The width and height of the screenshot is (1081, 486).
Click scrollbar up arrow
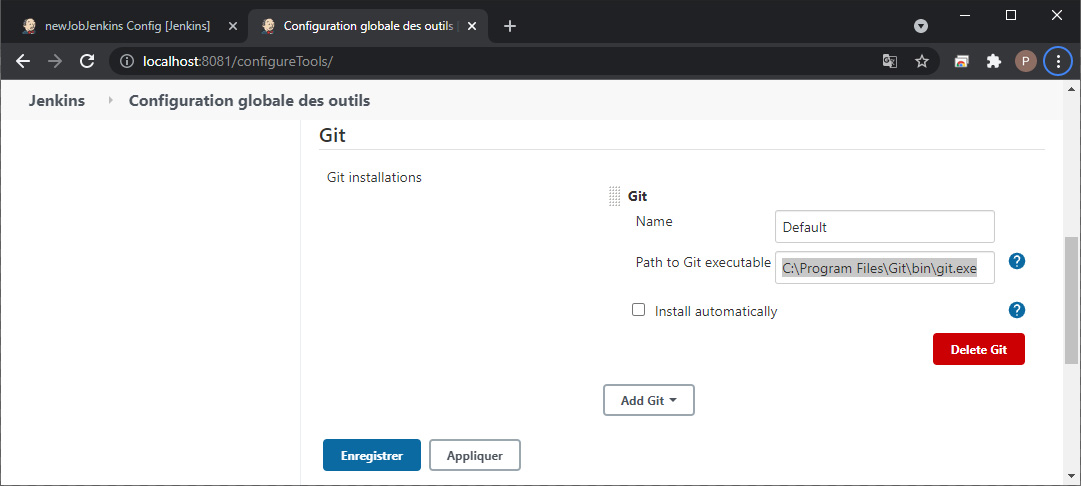point(1072,88)
